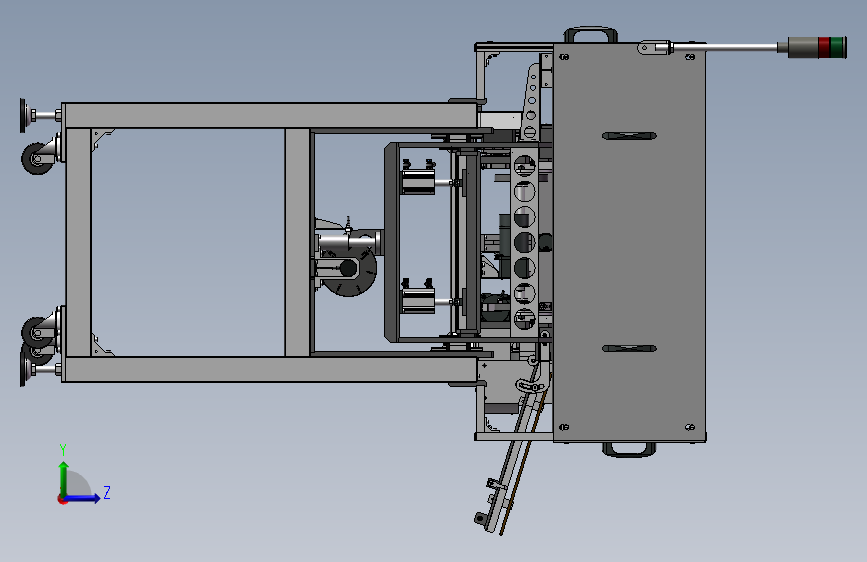
Task: Select the lower long horizontal frame beam
Action: 269,370
